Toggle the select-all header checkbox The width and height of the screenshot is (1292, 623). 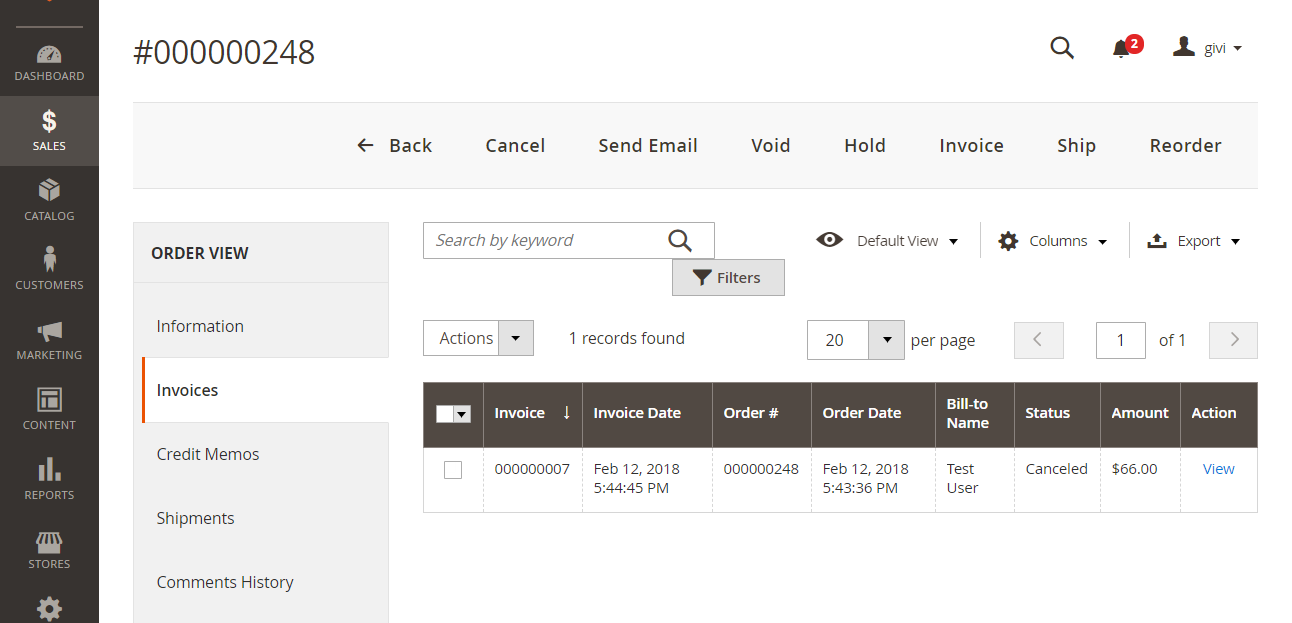point(445,414)
